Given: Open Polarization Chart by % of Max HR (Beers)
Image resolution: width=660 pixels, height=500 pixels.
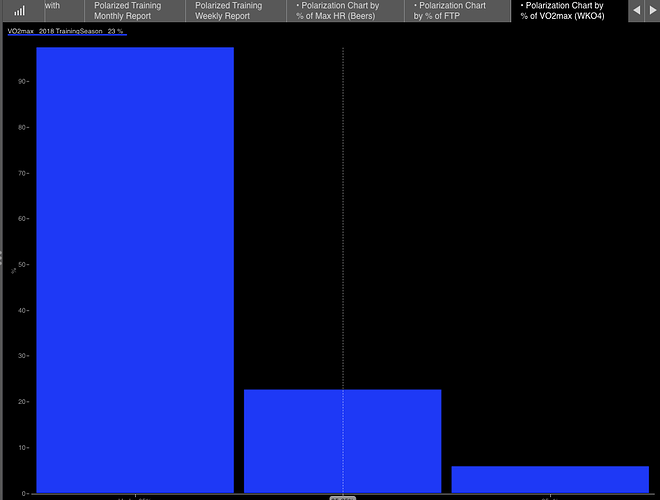Looking at the screenshot, I should click(346, 11).
